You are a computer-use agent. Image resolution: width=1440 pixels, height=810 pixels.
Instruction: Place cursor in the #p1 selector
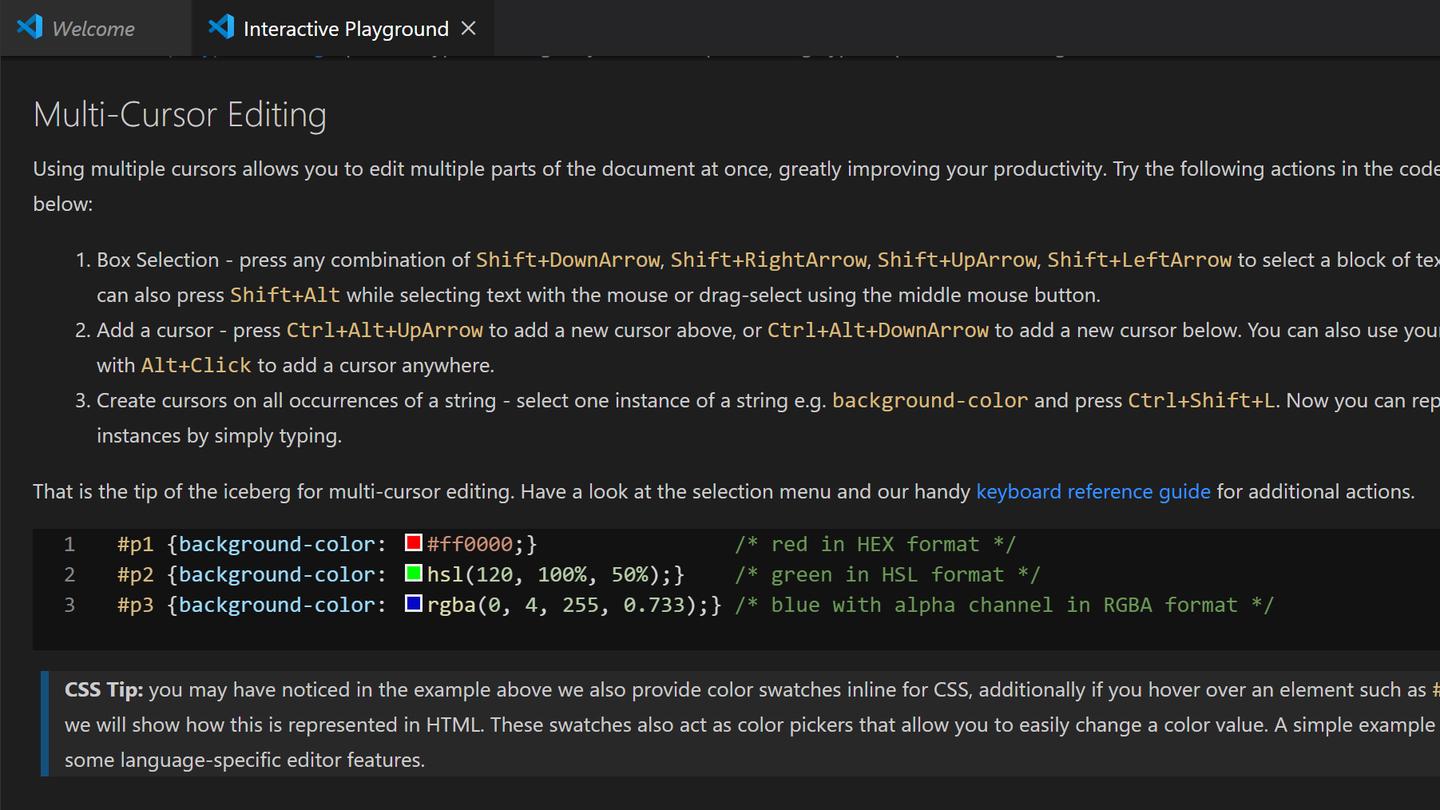(135, 544)
